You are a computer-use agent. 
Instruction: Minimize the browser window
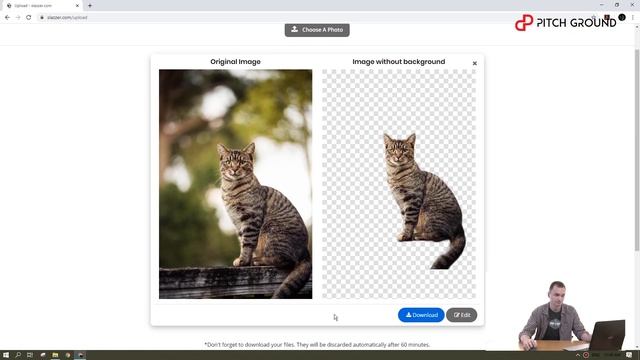(602, 5)
